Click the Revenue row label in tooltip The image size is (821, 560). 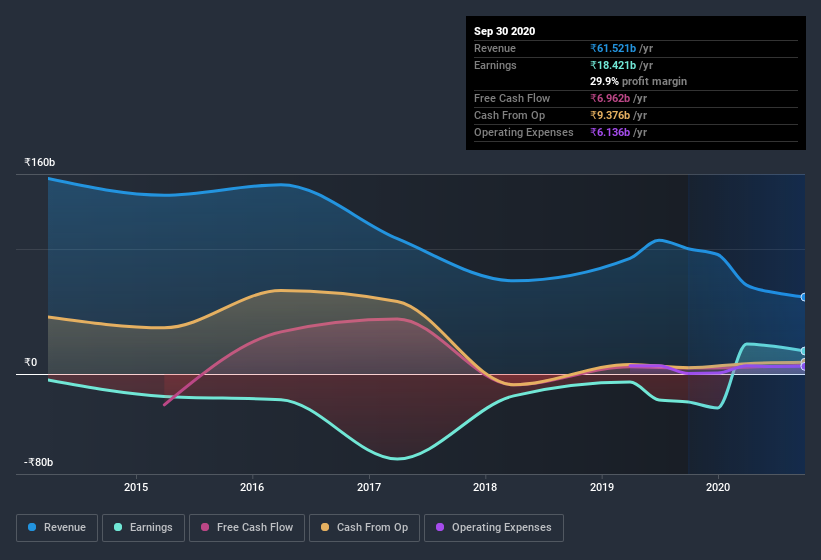point(495,48)
